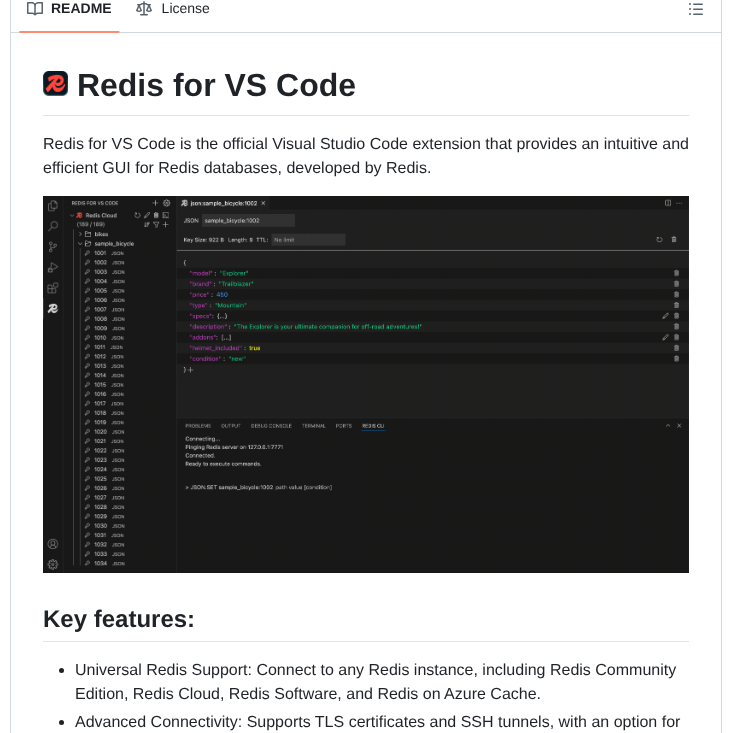
Task: Delete the key using the header trash icon
Action: 674,240
